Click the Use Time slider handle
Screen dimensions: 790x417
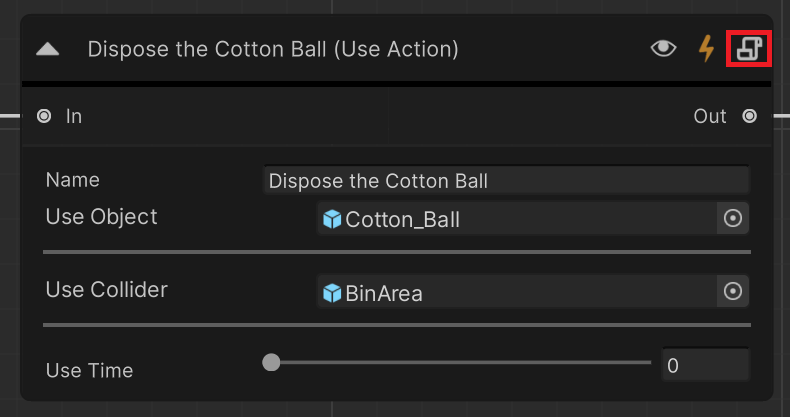coord(271,362)
